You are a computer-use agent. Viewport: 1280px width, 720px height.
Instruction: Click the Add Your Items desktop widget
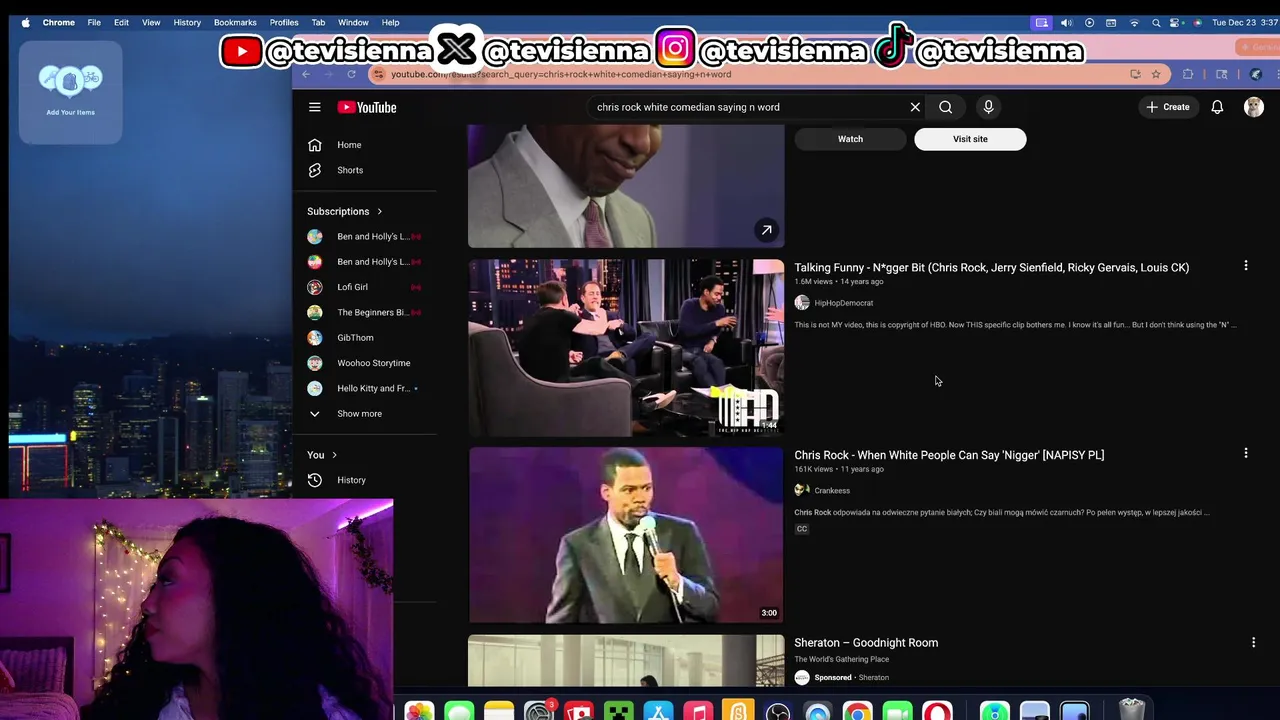coord(70,91)
